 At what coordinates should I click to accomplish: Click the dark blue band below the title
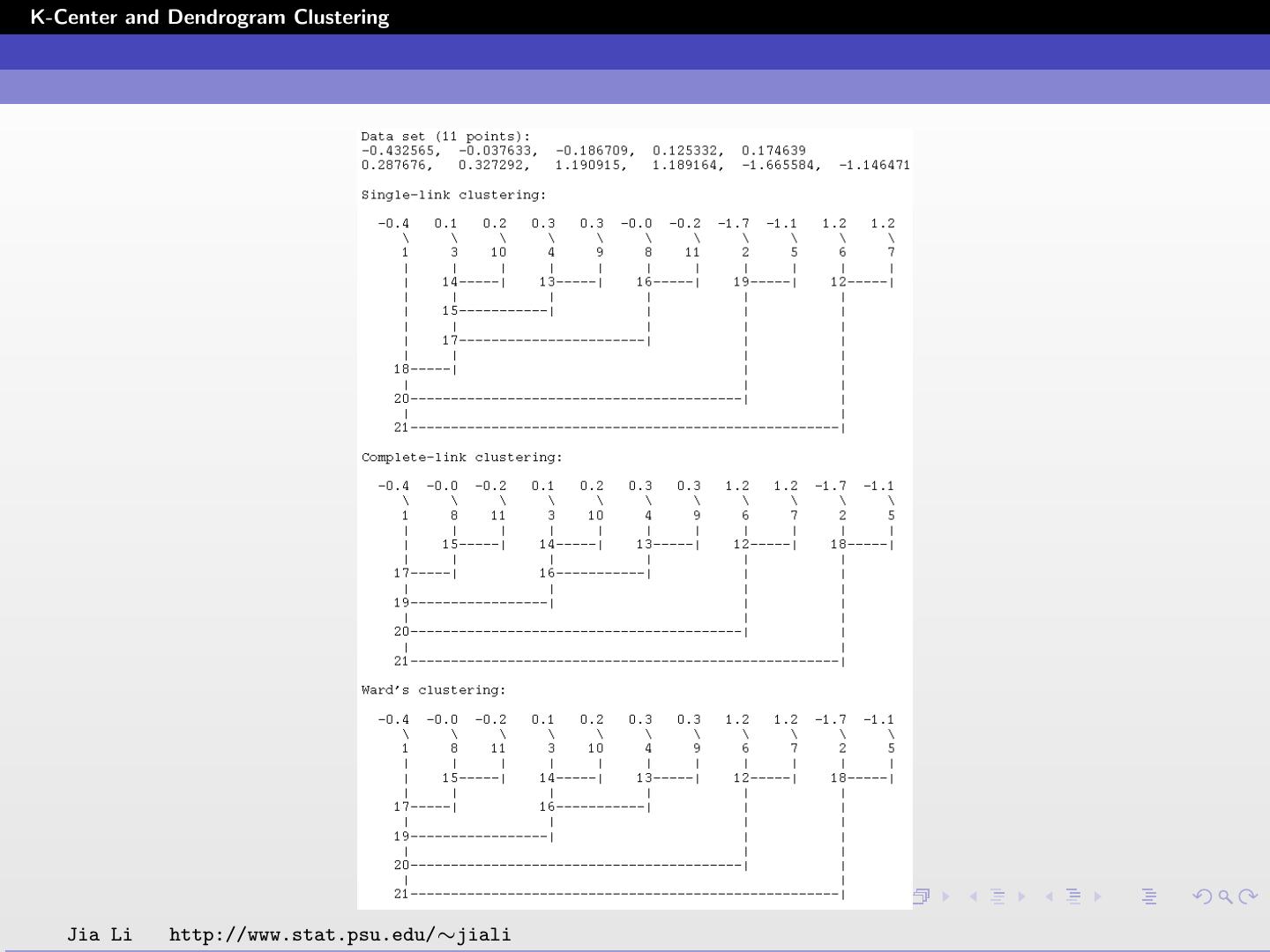(635, 52)
